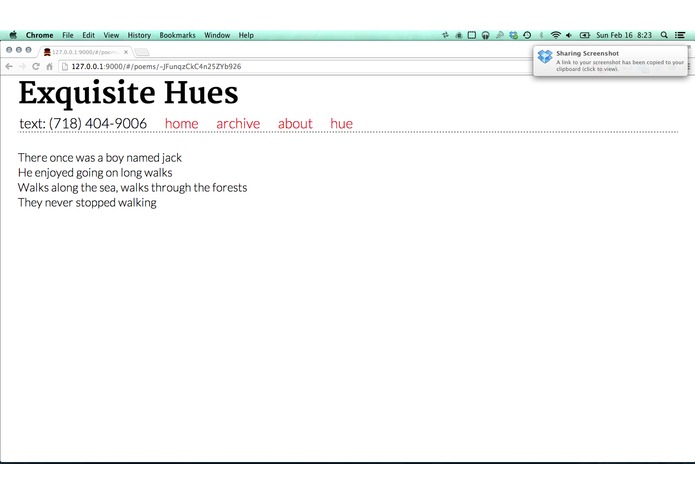The width and height of the screenshot is (695, 494).
Task: Open a new tab with the new-tab button
Action: point(142,52)
